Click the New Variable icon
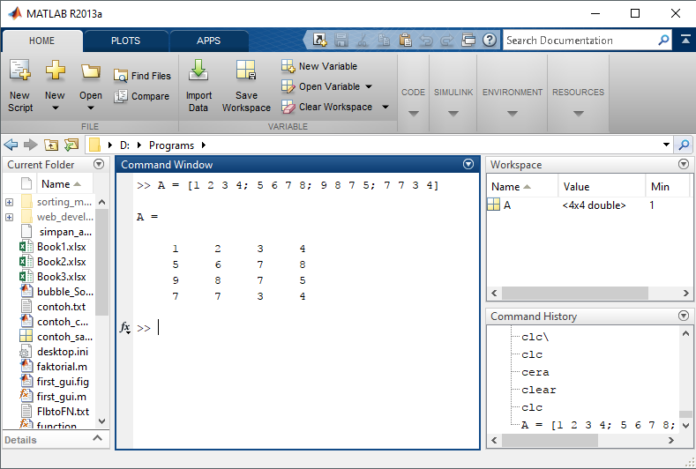Image resolution: width=696 pixels, height=469 pixels. [x=288, y=66]
